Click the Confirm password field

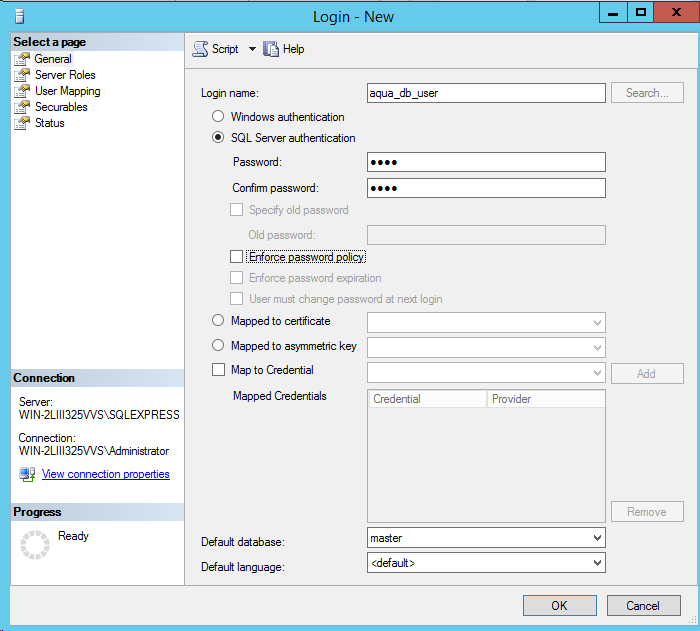pos(486,188)
